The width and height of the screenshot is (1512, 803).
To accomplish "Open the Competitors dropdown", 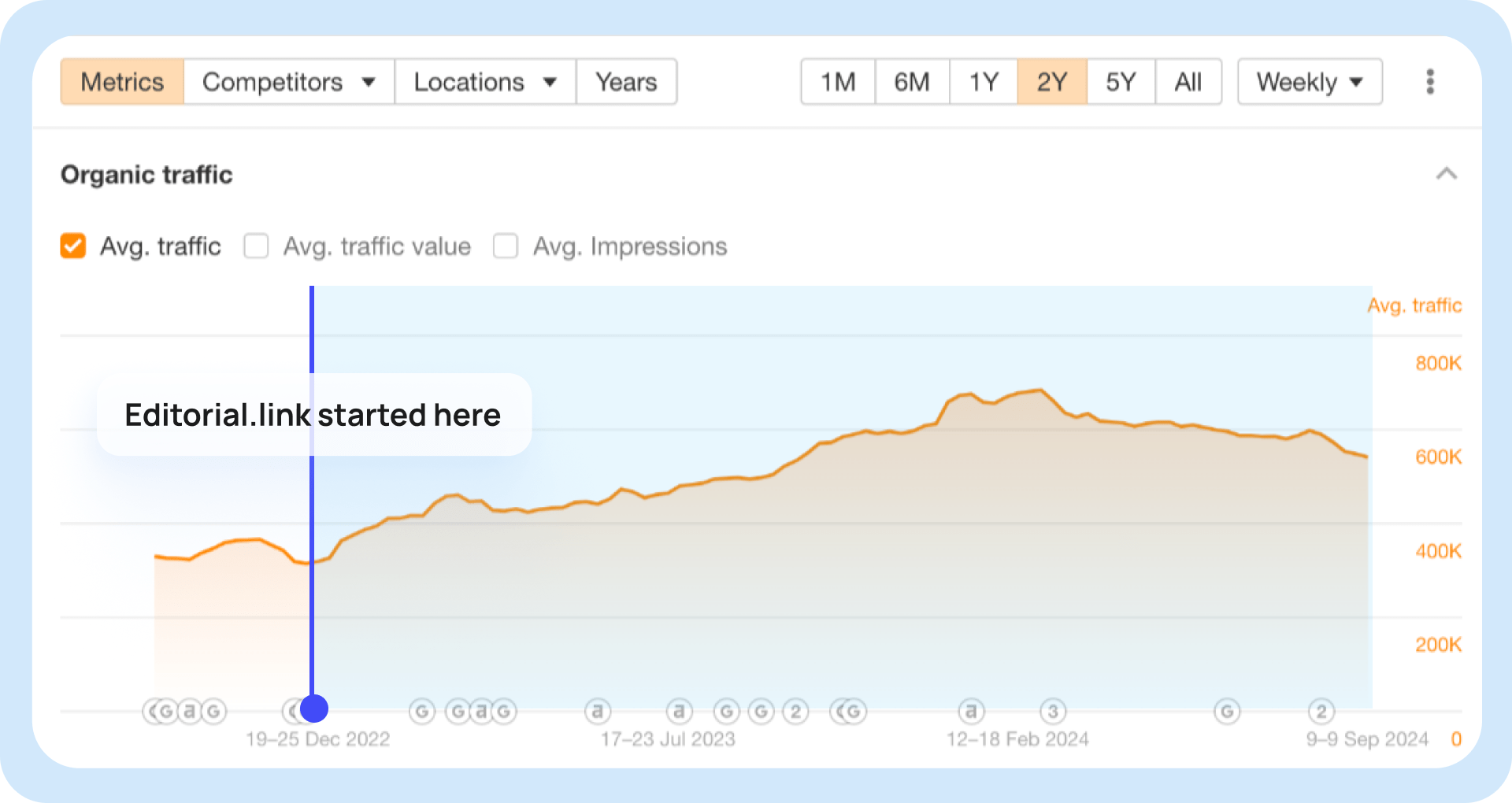I will click(x=289, y=82).
